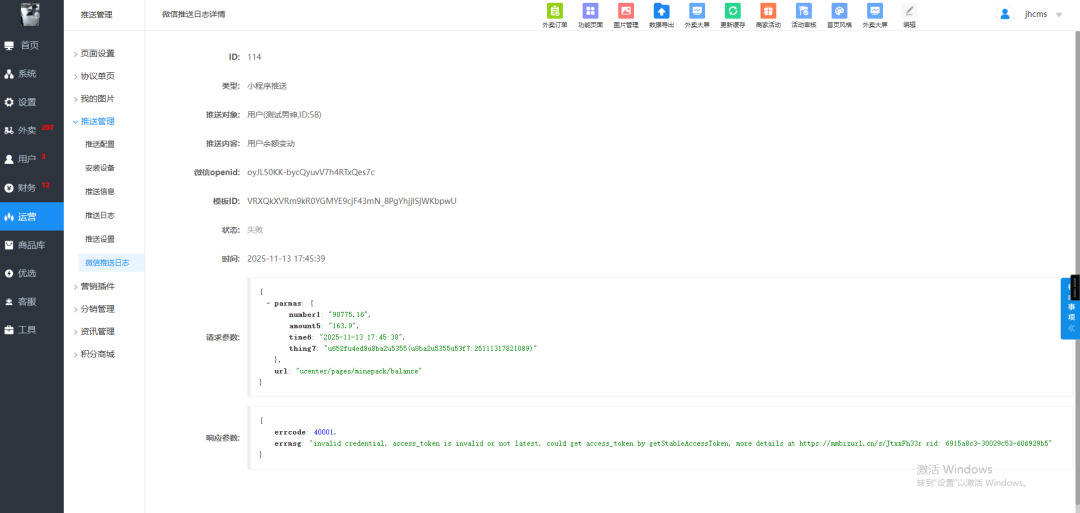Expand the 页面设置 tree section
Screen dimensions: 1080x513
[97, 53]
